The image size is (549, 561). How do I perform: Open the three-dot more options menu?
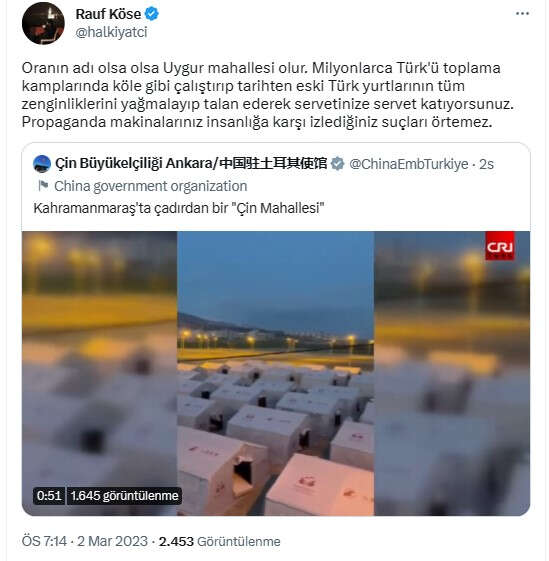522,14
